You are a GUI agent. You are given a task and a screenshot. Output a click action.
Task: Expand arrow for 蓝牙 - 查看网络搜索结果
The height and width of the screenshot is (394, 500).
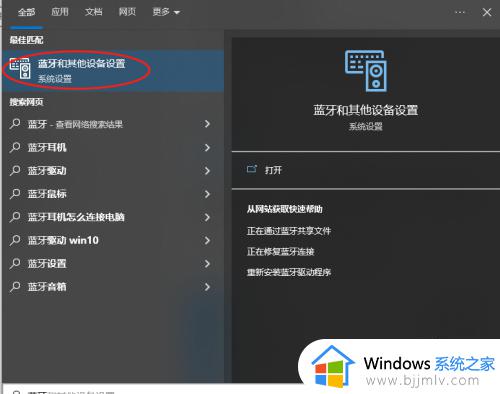(x=207, y=124)
